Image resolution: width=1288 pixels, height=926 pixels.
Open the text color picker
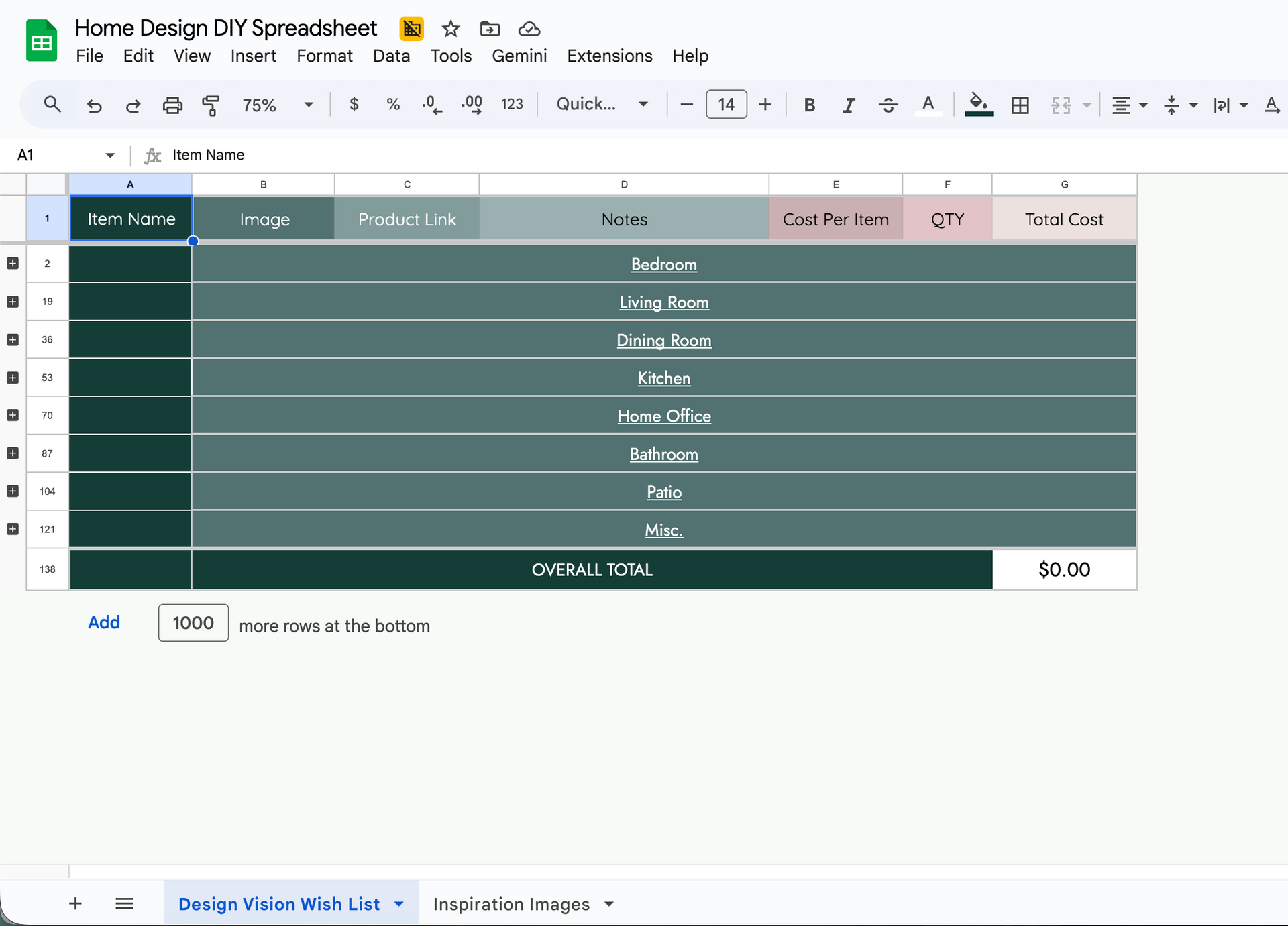928,105
